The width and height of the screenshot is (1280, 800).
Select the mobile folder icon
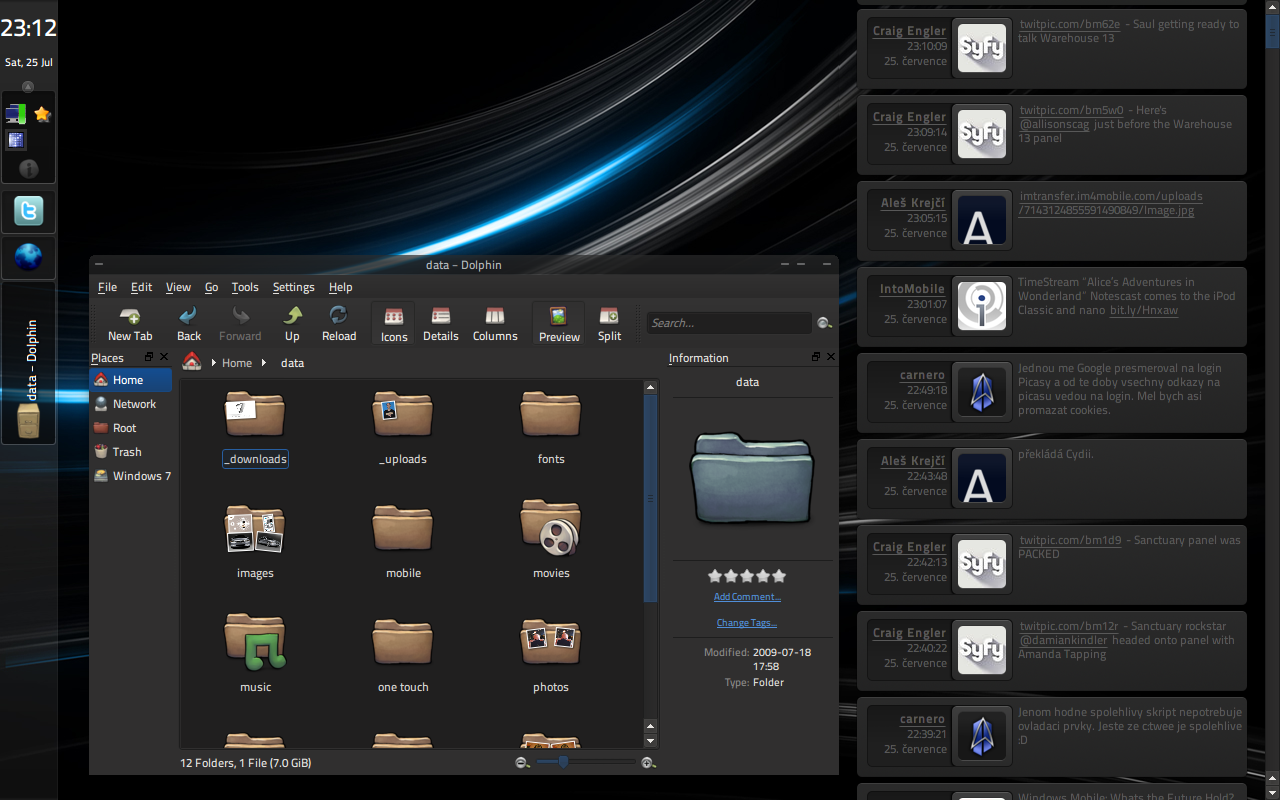click(403, 528)
